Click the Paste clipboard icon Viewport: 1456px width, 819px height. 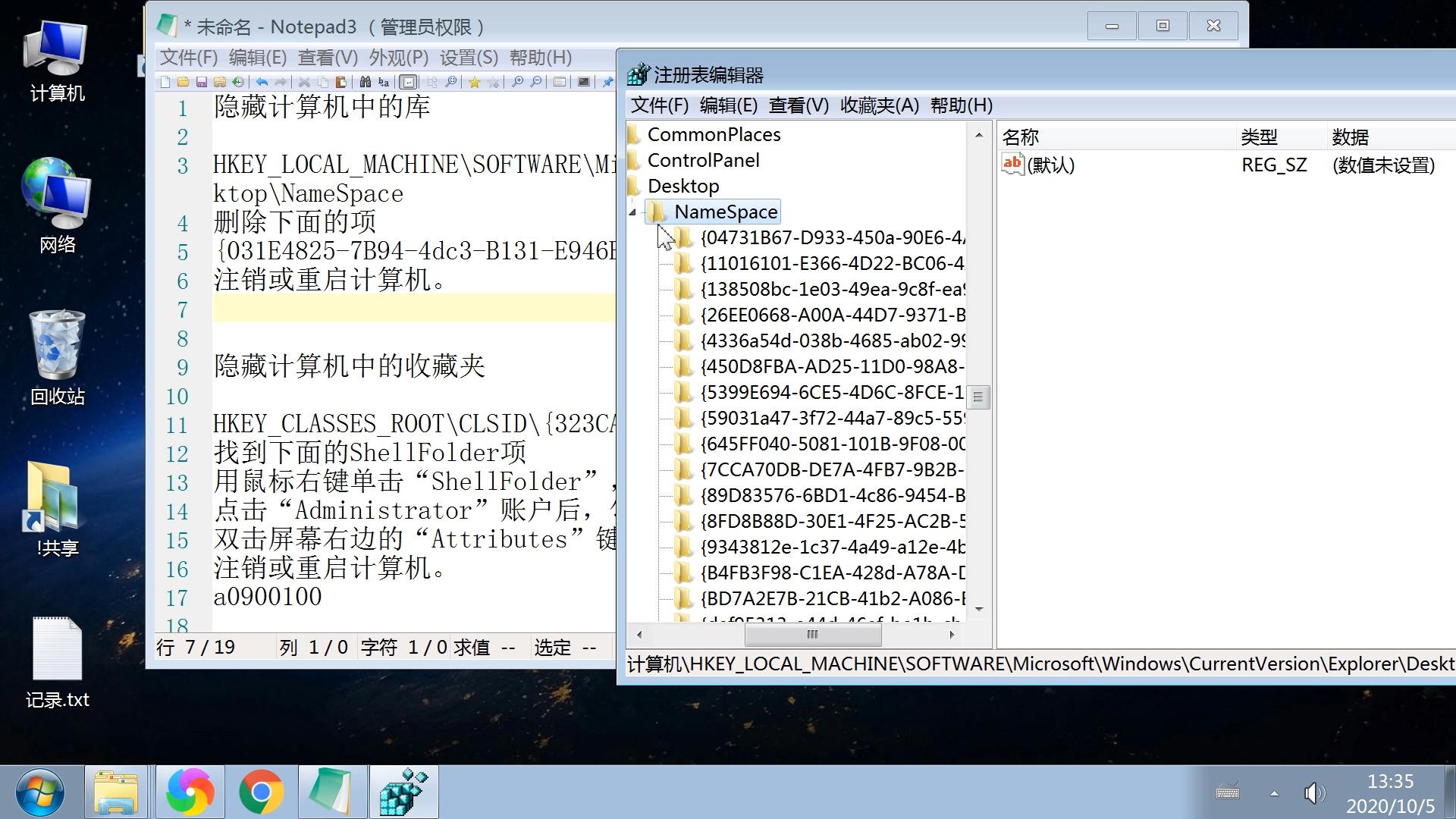coord(340,82)
